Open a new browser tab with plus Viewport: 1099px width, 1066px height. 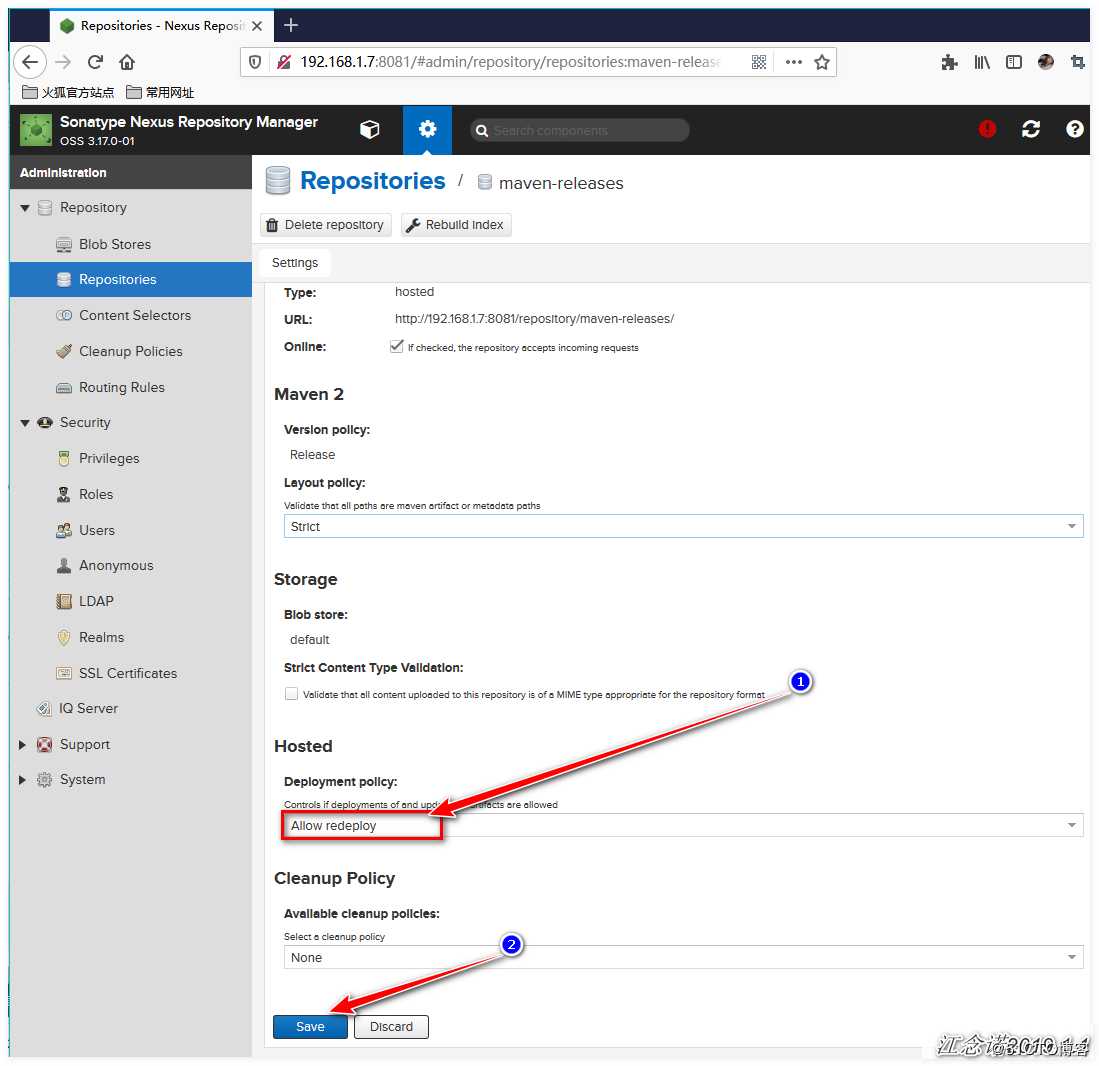point(291,25)
